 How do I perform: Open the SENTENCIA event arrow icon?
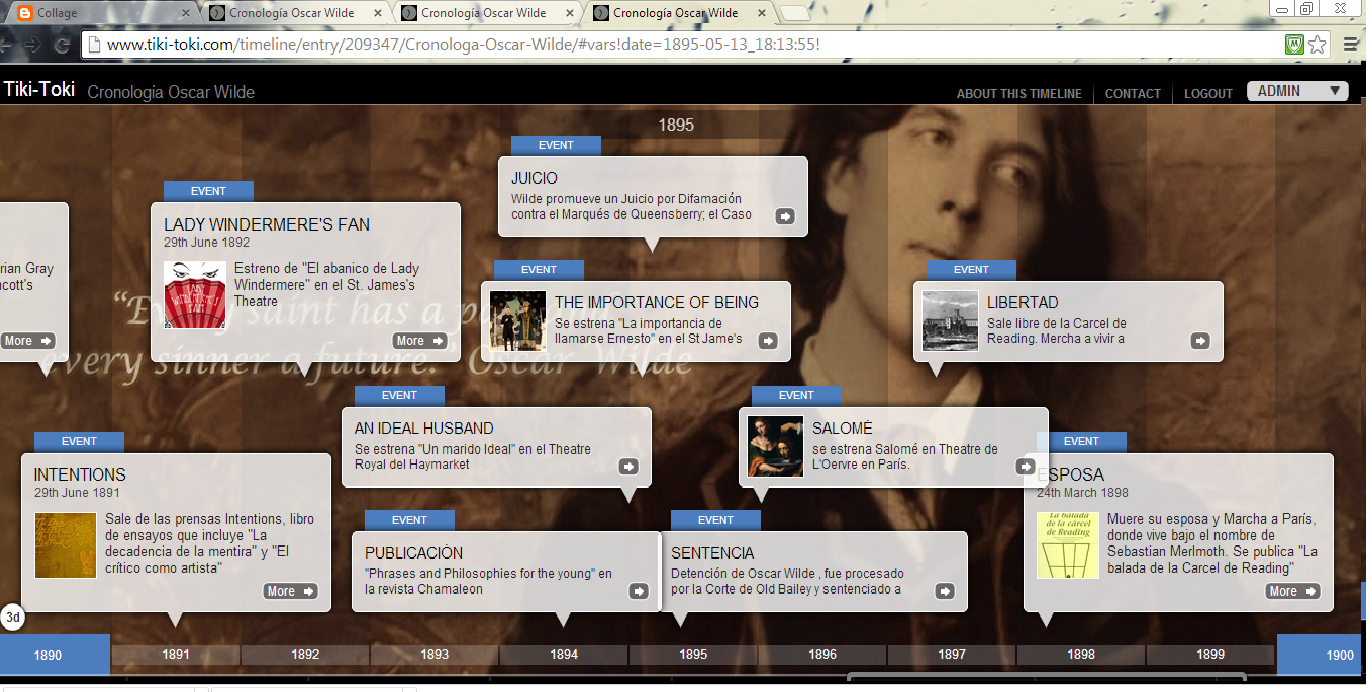coord(945,591)
